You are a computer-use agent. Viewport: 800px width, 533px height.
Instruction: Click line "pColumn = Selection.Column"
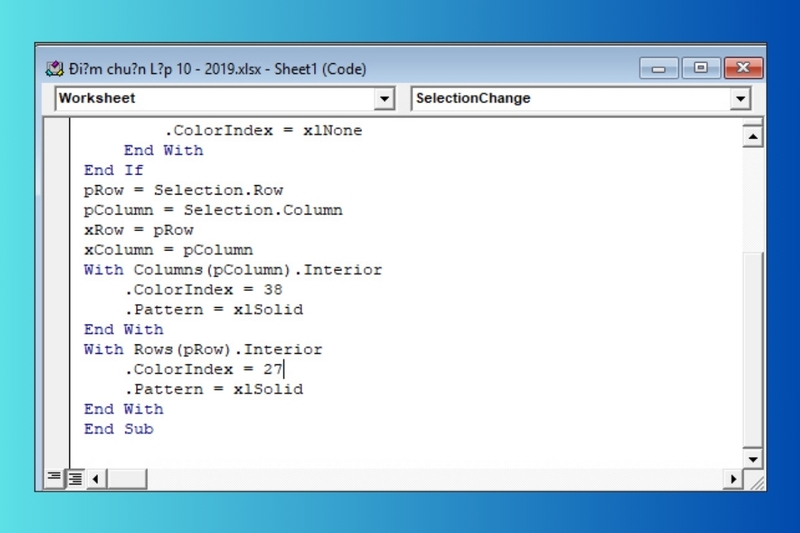pyautogui.click(x=213, y=210)
